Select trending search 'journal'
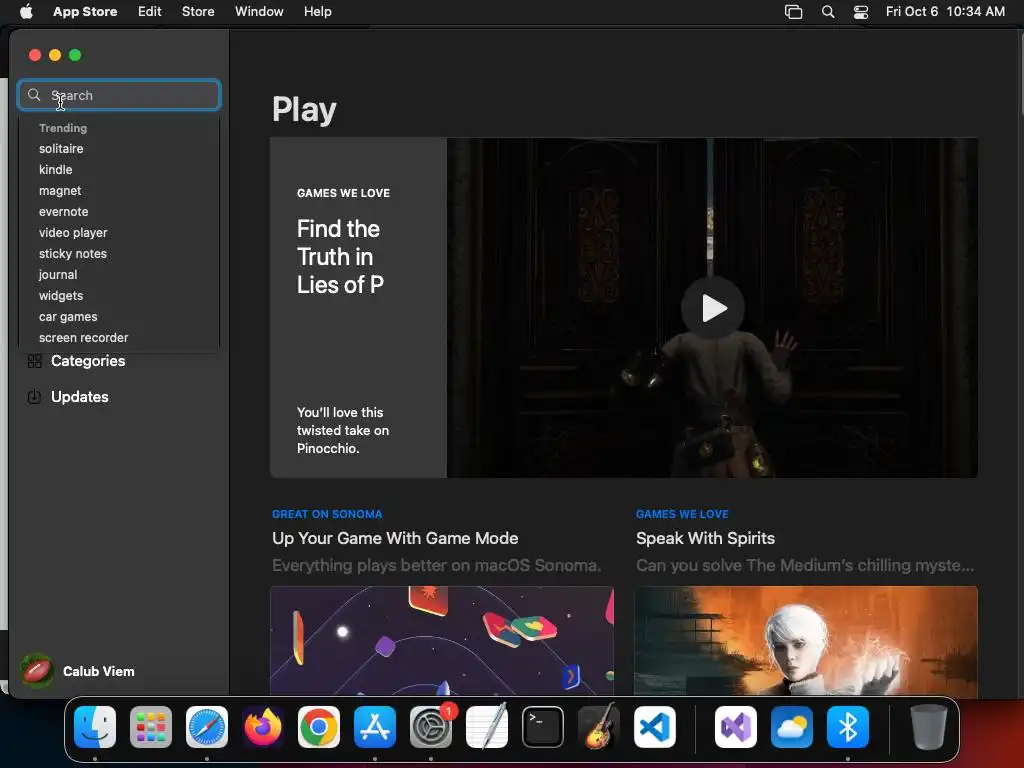1024x768 pixels. [x=58, y=275]
